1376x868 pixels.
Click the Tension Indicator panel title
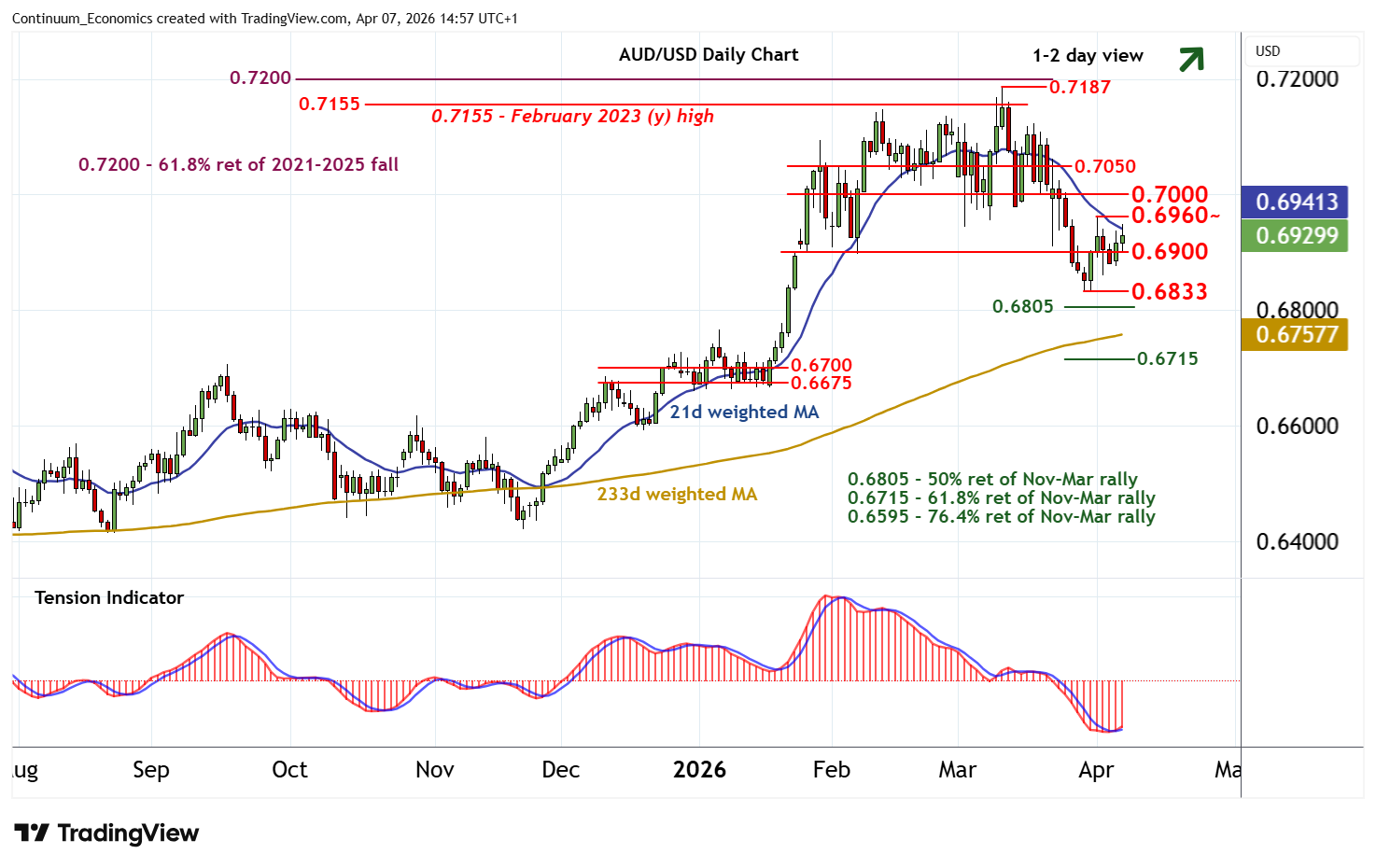coord(109,597)
